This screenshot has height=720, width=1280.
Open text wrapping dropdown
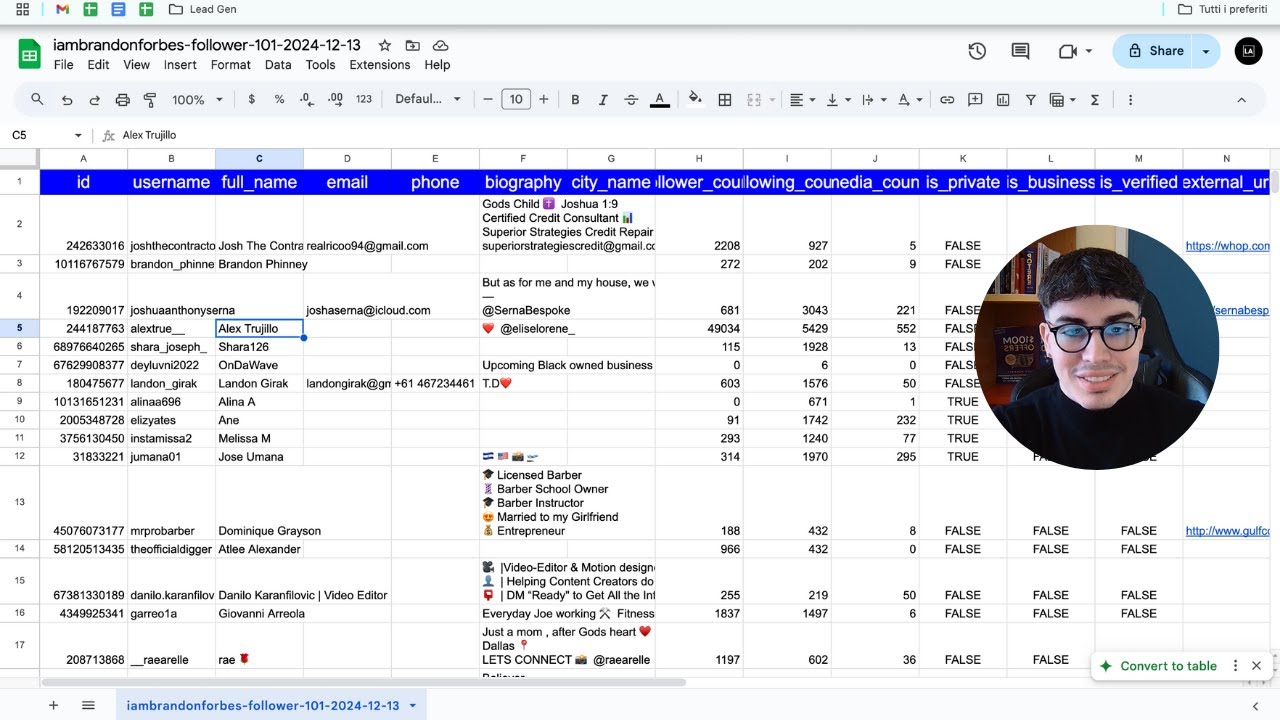[x=873, y=100]
